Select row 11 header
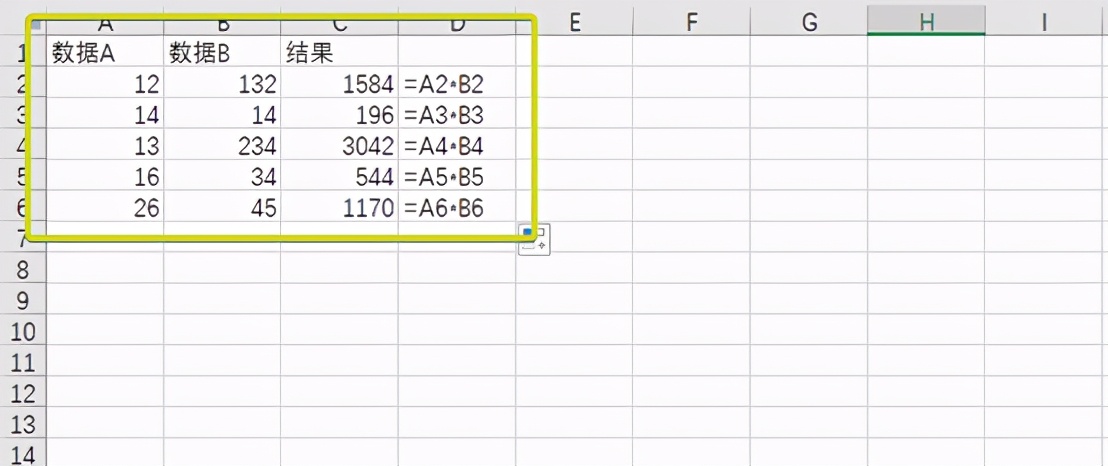Image resolution: width=1108 pixels, height=466 pixels. coord(23,363)
